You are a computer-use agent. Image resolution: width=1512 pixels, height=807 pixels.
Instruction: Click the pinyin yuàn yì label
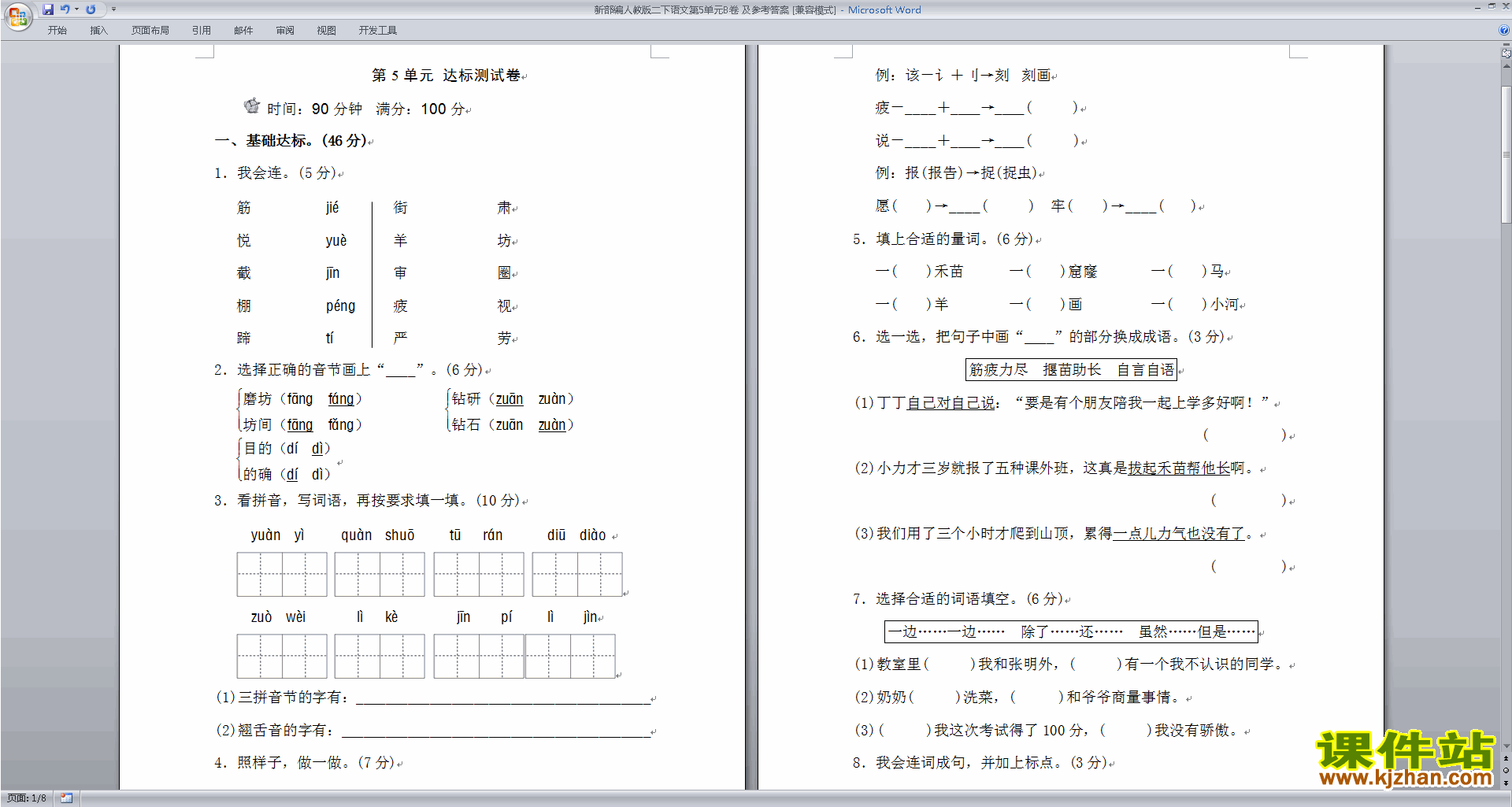pos(277,535)
